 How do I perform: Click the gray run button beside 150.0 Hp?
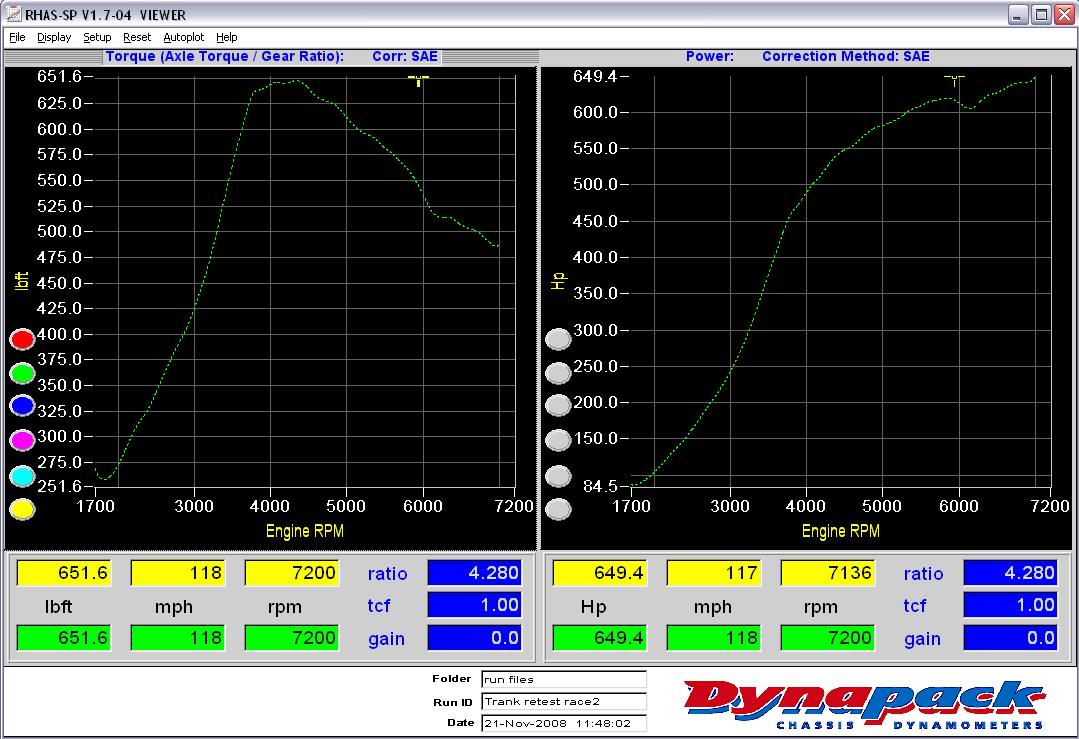pos(558,440)
